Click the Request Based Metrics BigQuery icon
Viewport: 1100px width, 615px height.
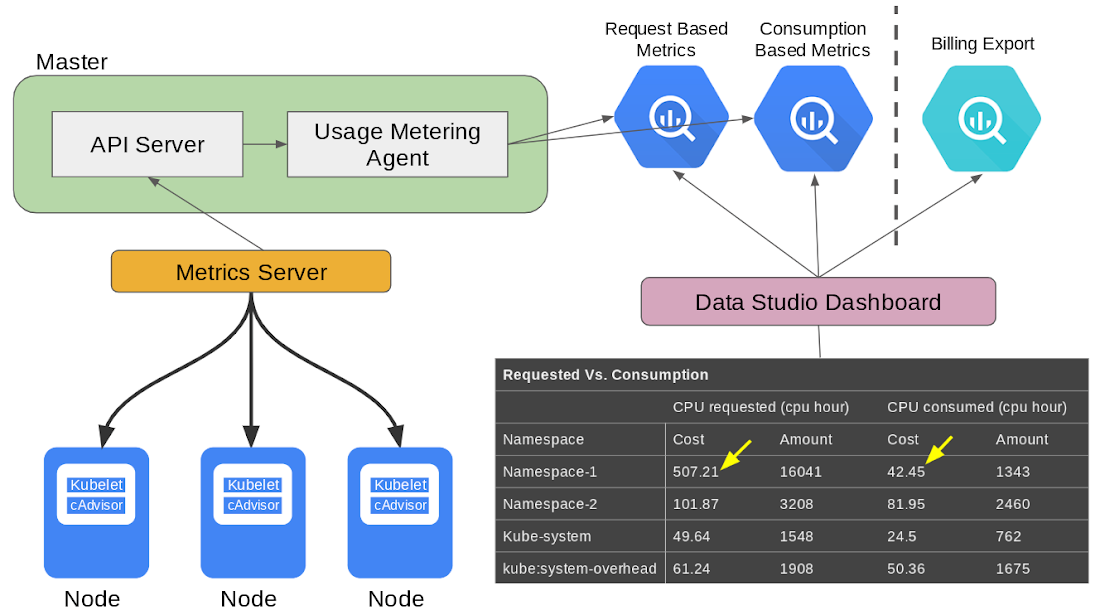[x=671, y=118]
